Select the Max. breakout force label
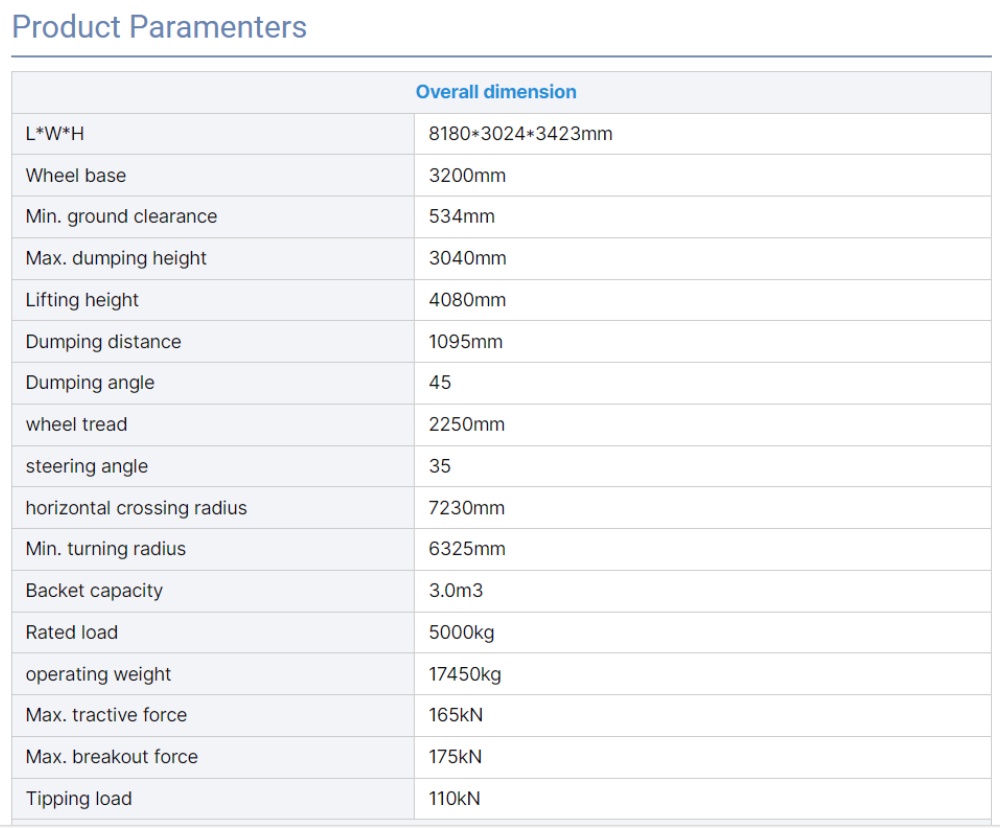This screenshot has height=828, width=1000. tap(112, 757)
